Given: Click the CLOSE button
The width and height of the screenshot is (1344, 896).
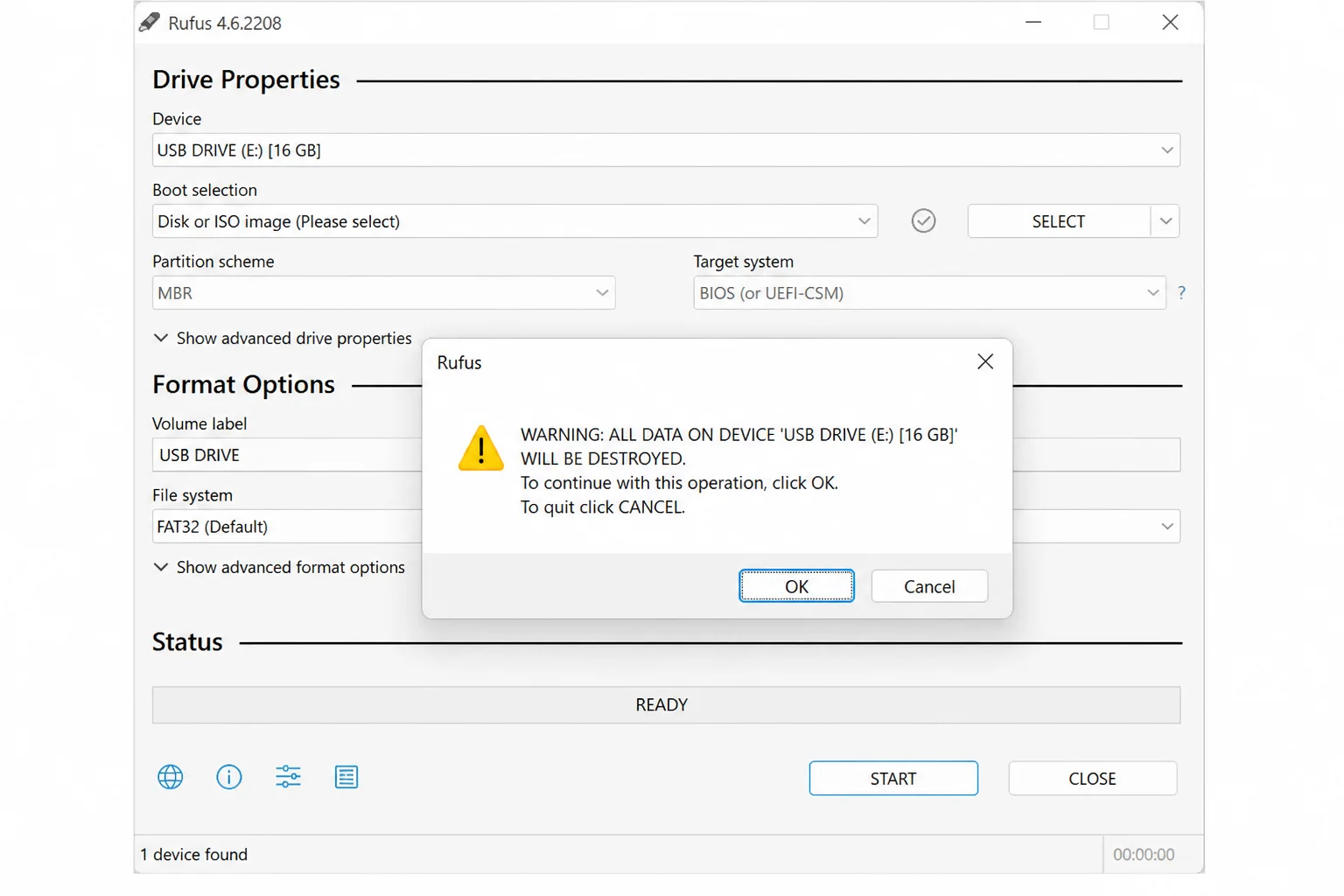Looking at the screenshot, I should tap(1092, 779).
